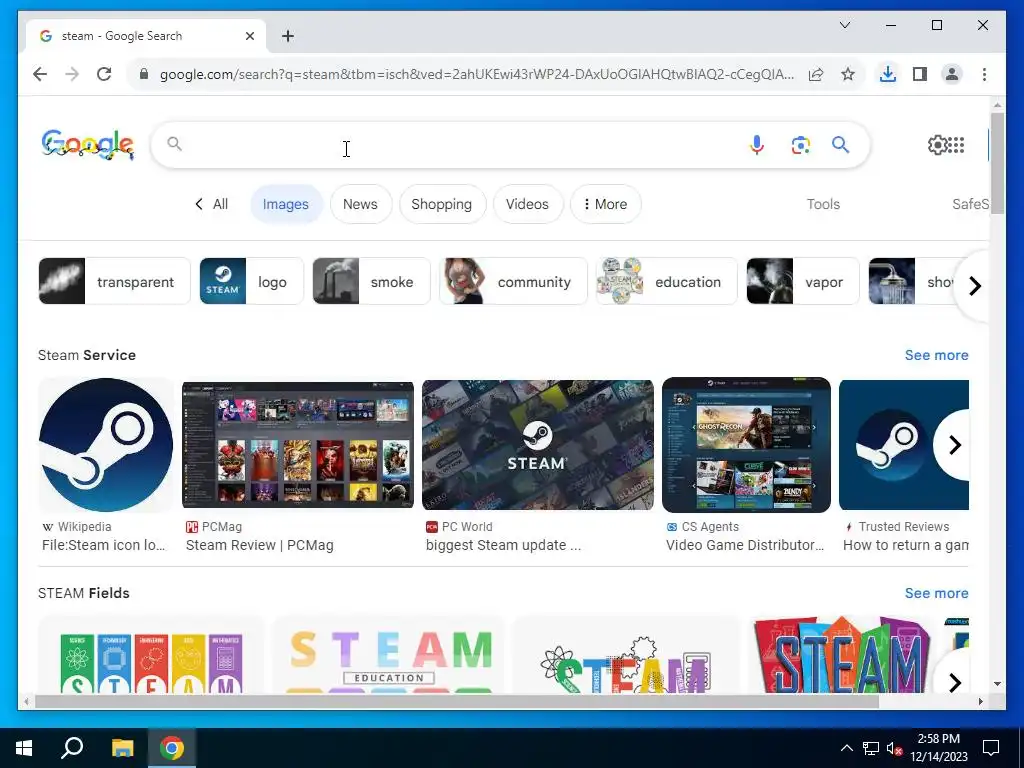Open the taskbar clock and date
Viewport: 1024px width, 768px height.
tap(938, 748)
